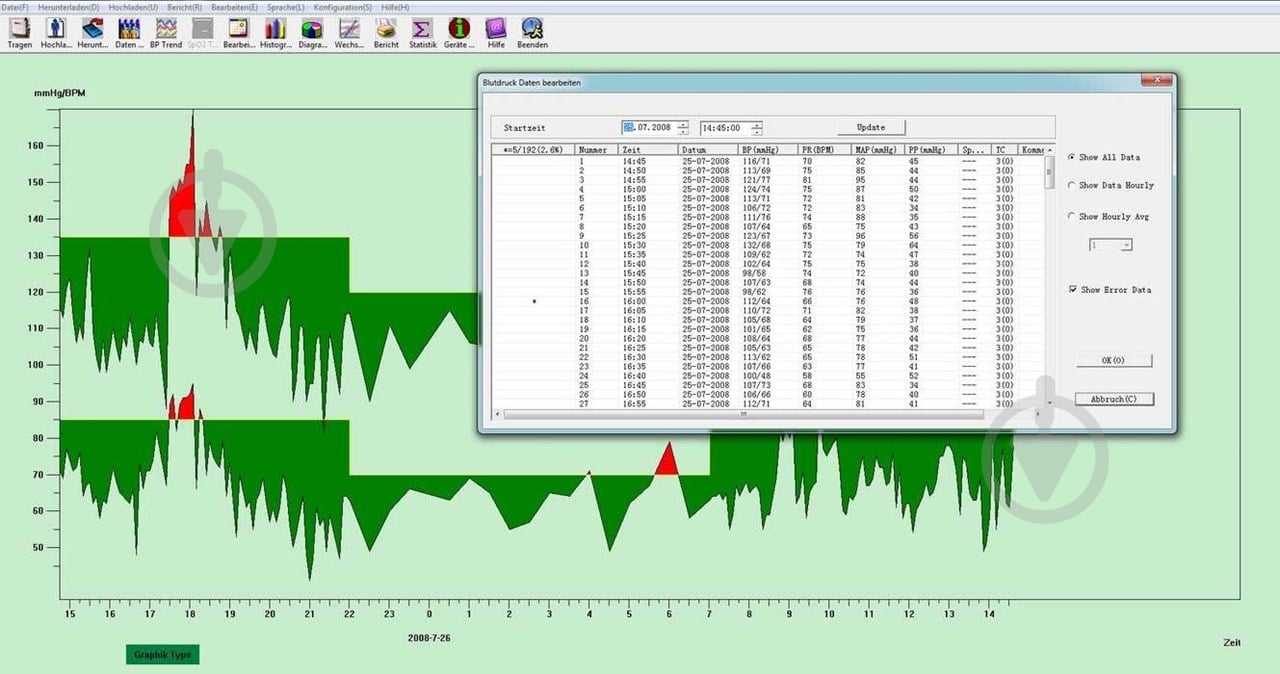The height and width of the screenshot is (674, 1280).
Task: Select the pie chart Diagramm icon
Action: coord(312,30)
